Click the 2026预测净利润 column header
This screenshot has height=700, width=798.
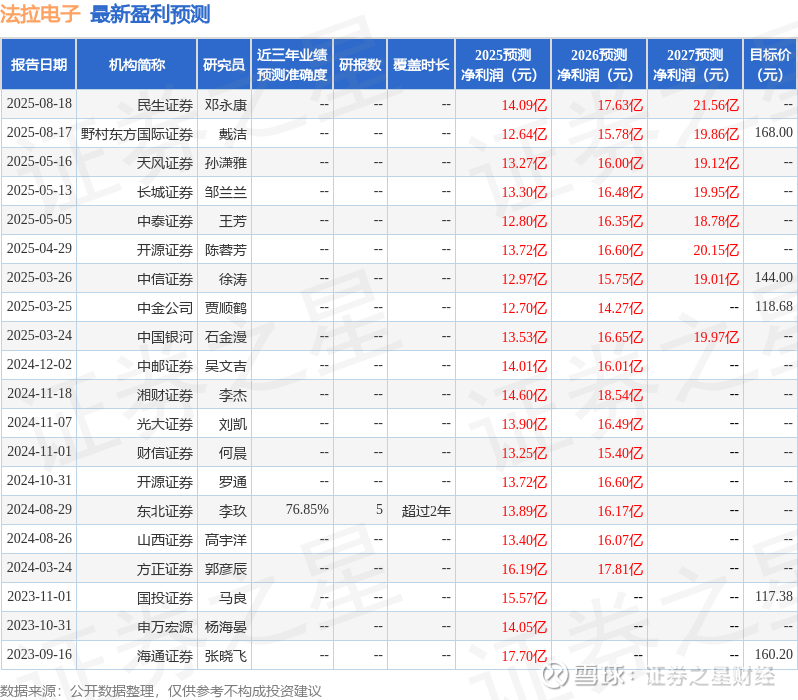coord(599,65)
